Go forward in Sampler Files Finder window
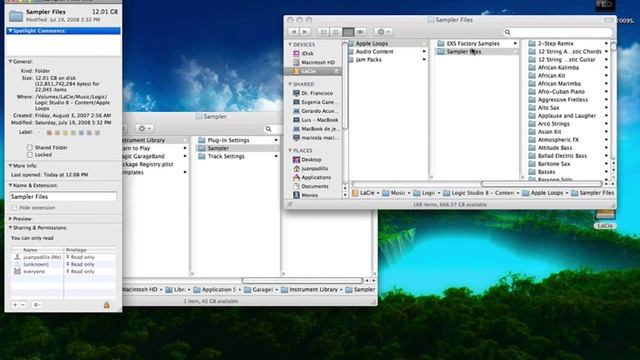Image resolution: width=640 pixels, height=360 pixels. pos(305,31)
